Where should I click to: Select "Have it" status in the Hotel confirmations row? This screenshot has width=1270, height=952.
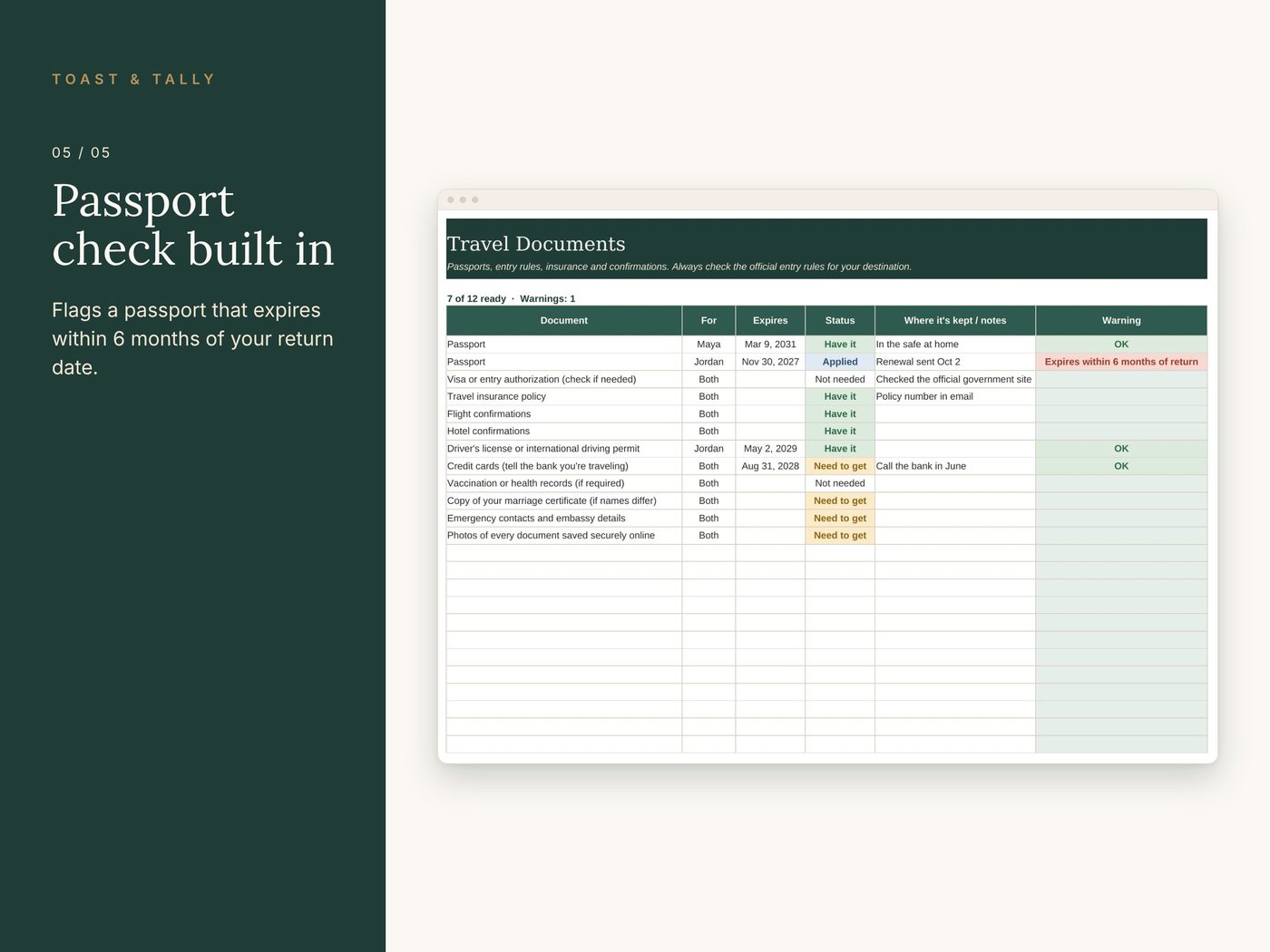pyautogui.click(x=840, y=431)
